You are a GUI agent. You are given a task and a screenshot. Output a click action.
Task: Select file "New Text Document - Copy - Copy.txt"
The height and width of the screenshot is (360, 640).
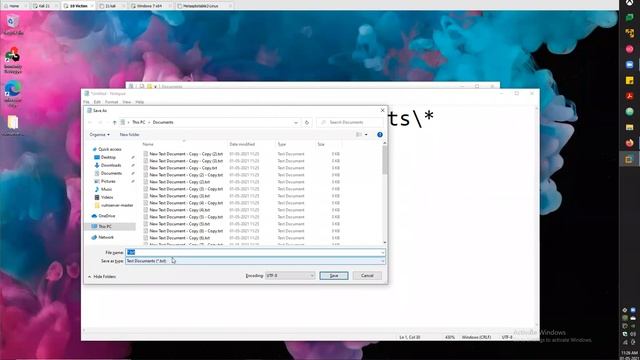tap(183, 168)
